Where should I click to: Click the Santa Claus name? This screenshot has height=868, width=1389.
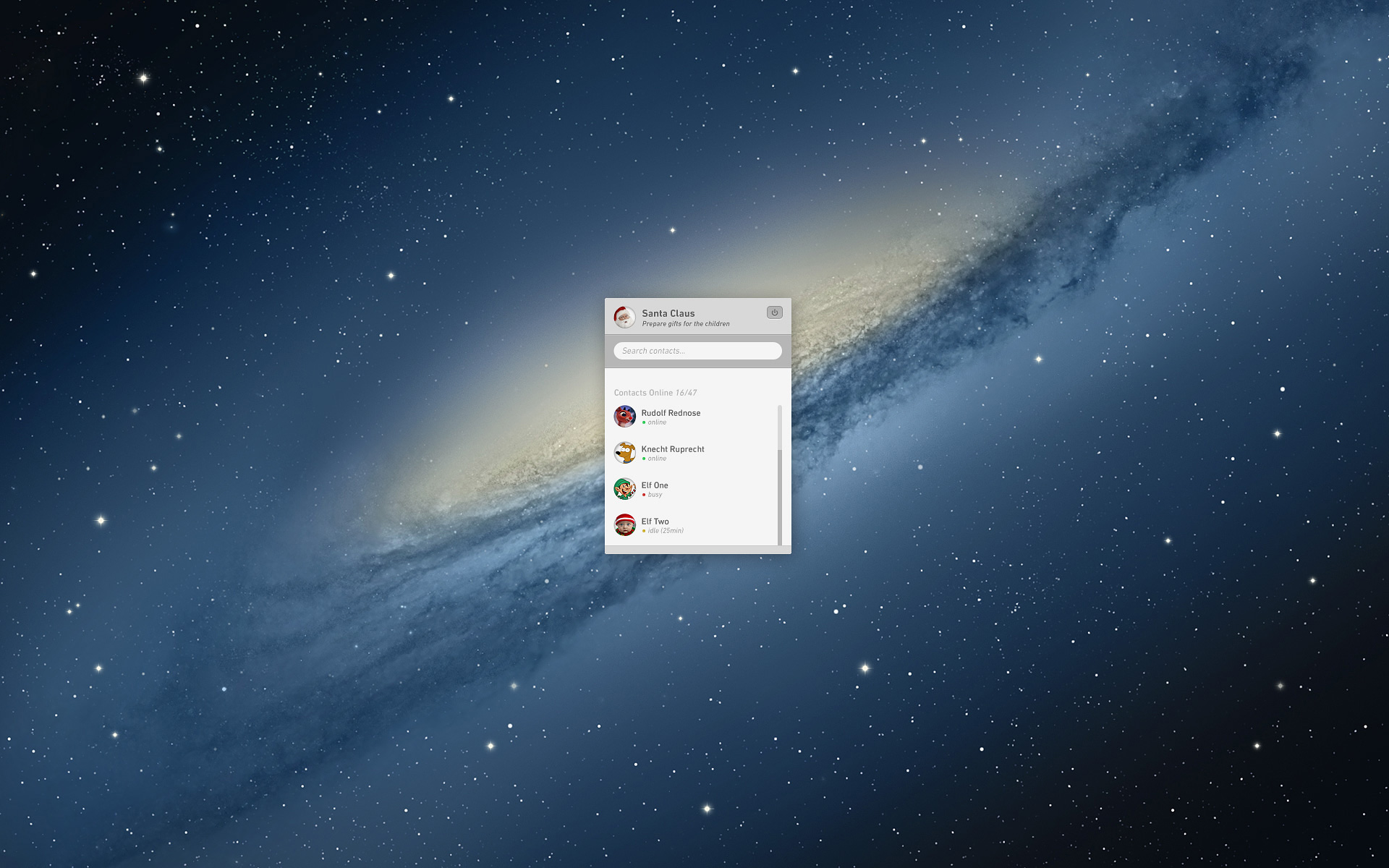coord(668,313)
